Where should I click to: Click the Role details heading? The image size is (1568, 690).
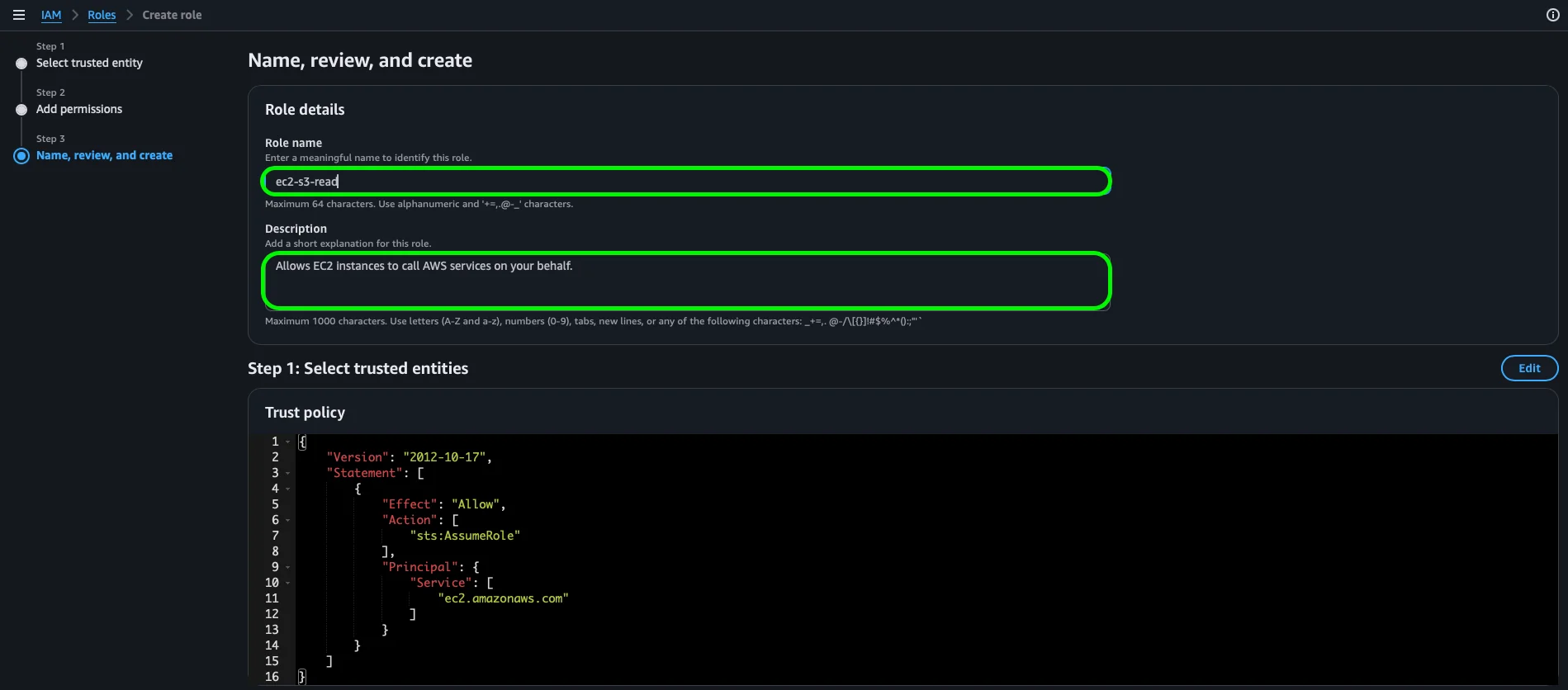[x=305, y=110]
